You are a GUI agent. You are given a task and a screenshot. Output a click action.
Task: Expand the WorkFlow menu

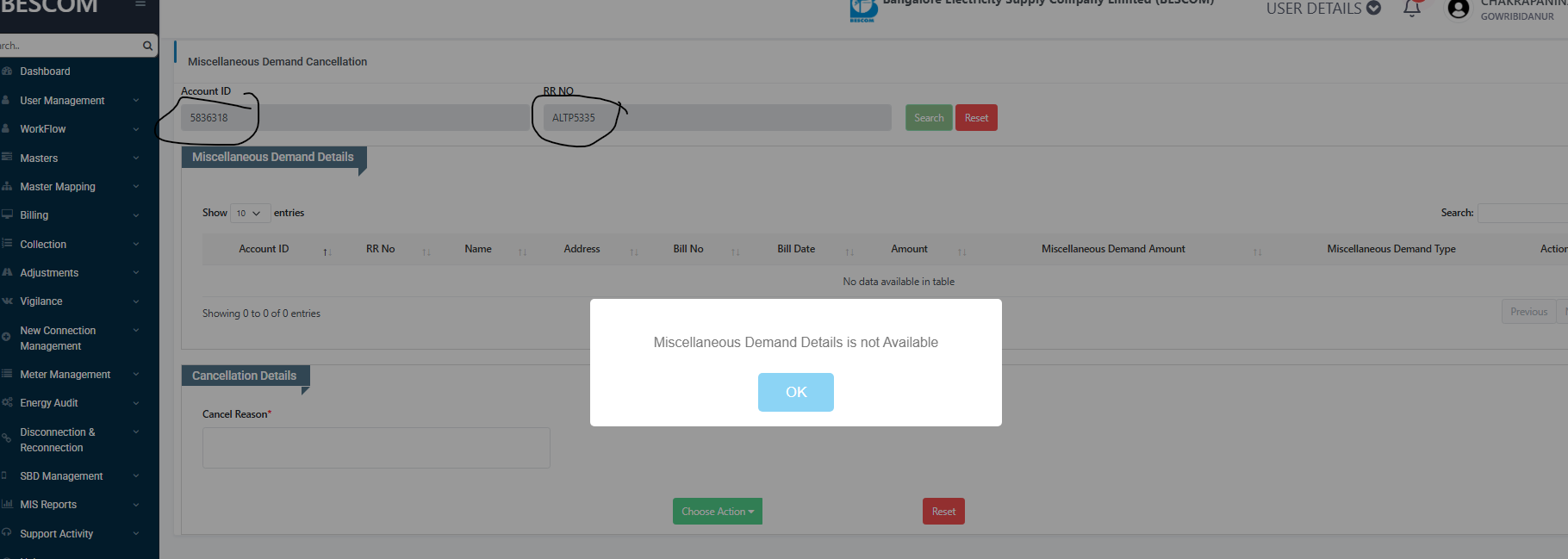[42, 129]
